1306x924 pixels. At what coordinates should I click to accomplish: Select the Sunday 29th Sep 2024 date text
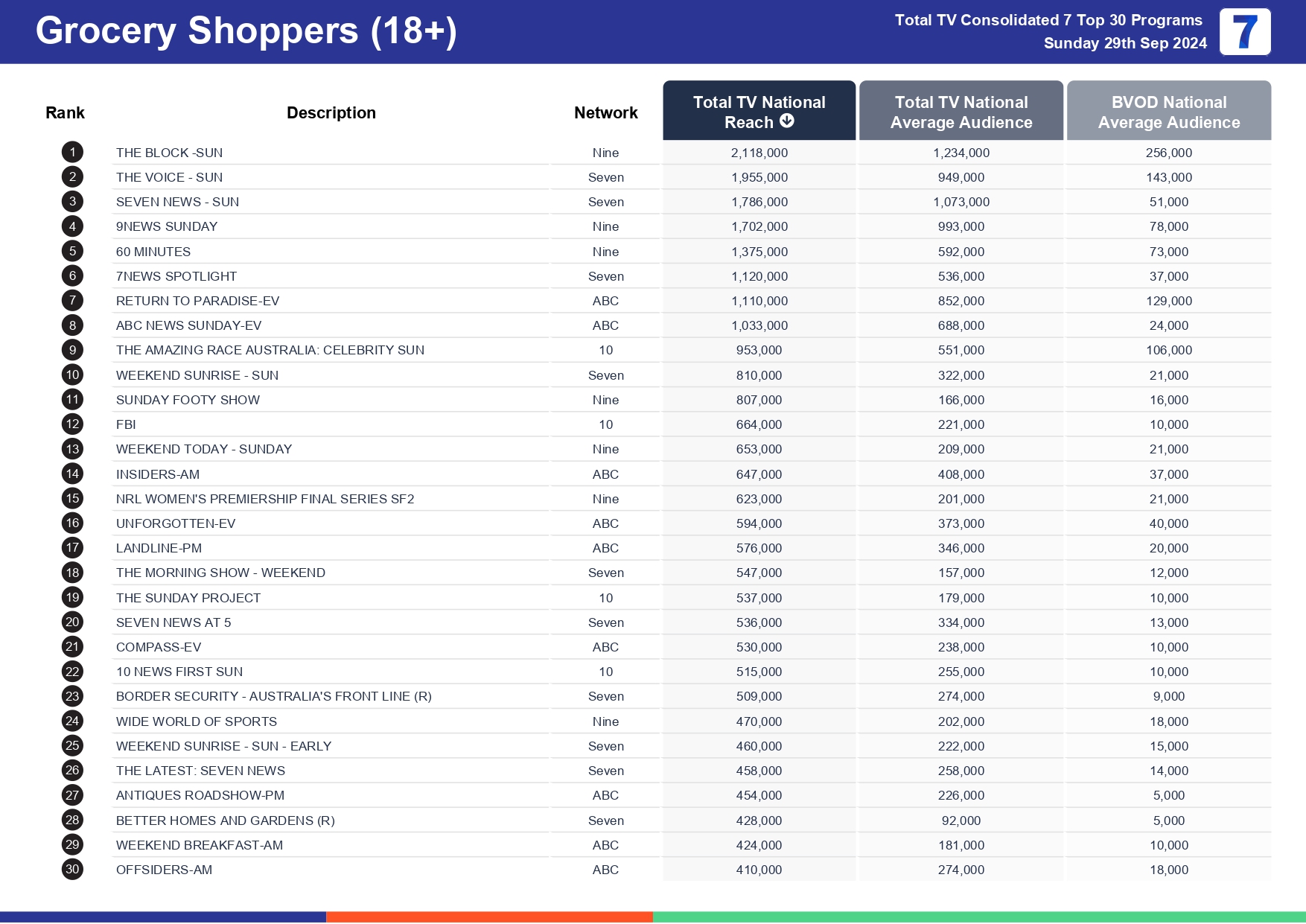coord(1127,43)
